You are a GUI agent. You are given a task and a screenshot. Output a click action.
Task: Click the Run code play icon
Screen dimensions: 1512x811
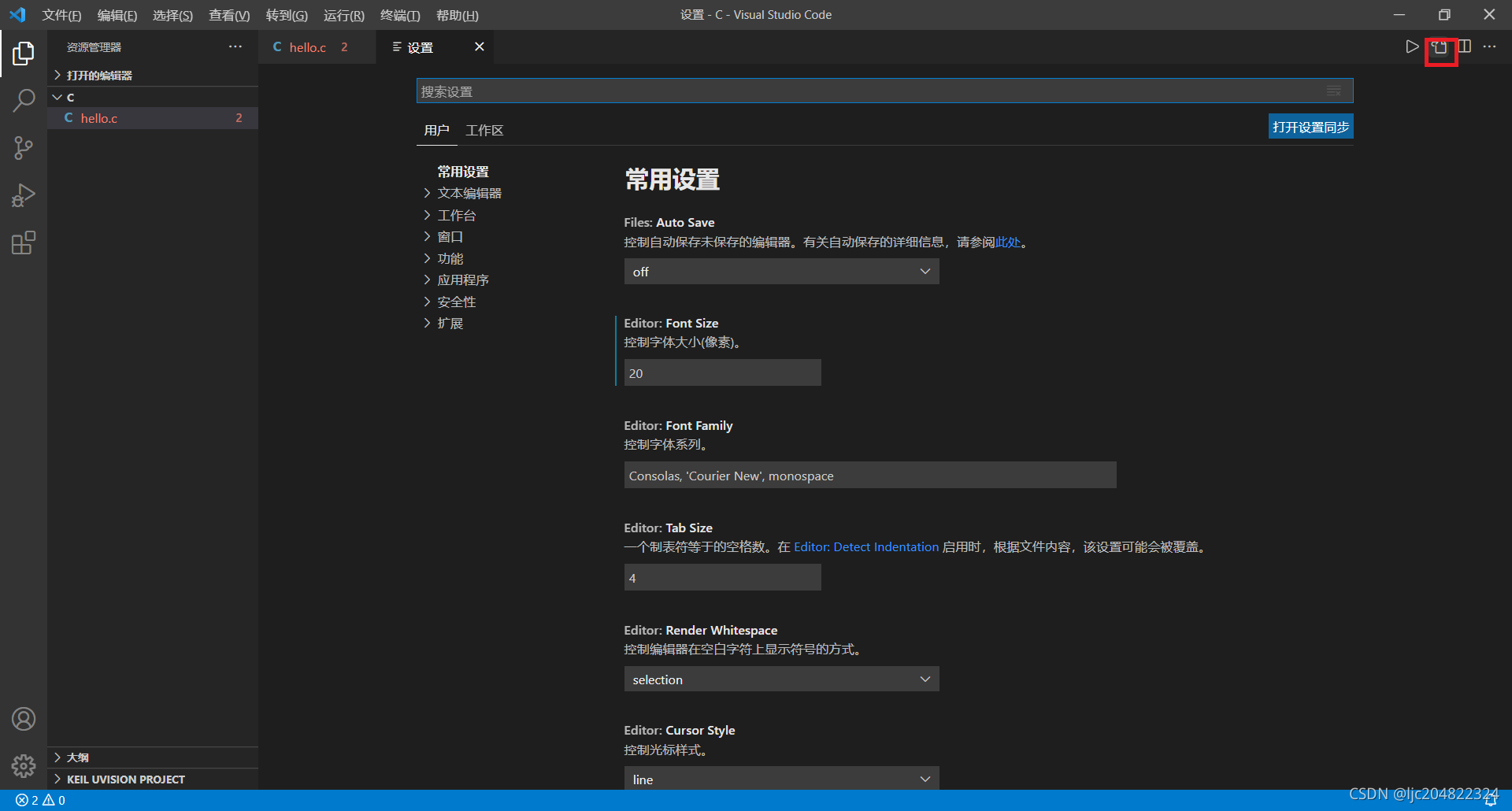(1412, 46)
